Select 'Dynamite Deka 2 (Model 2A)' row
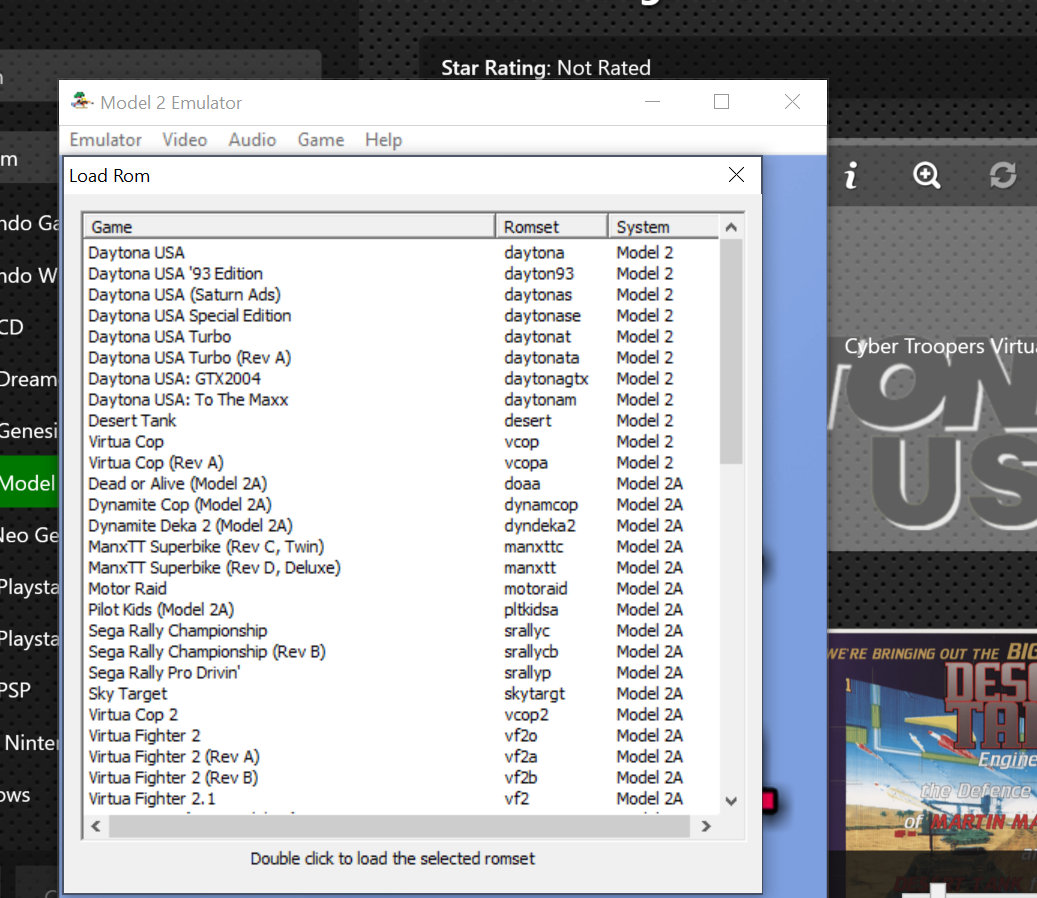This screenshot has width=1037, height=898. (401, 526)
